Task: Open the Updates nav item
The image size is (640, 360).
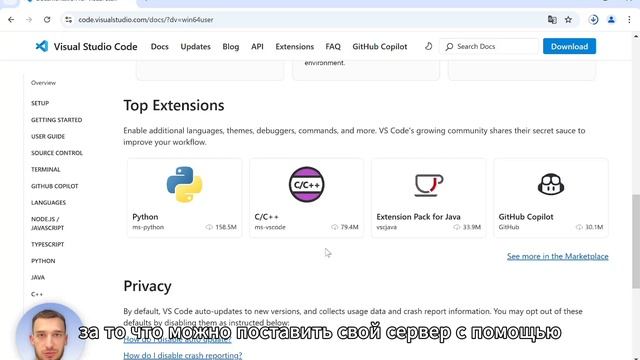Action: tap(196, 47)
